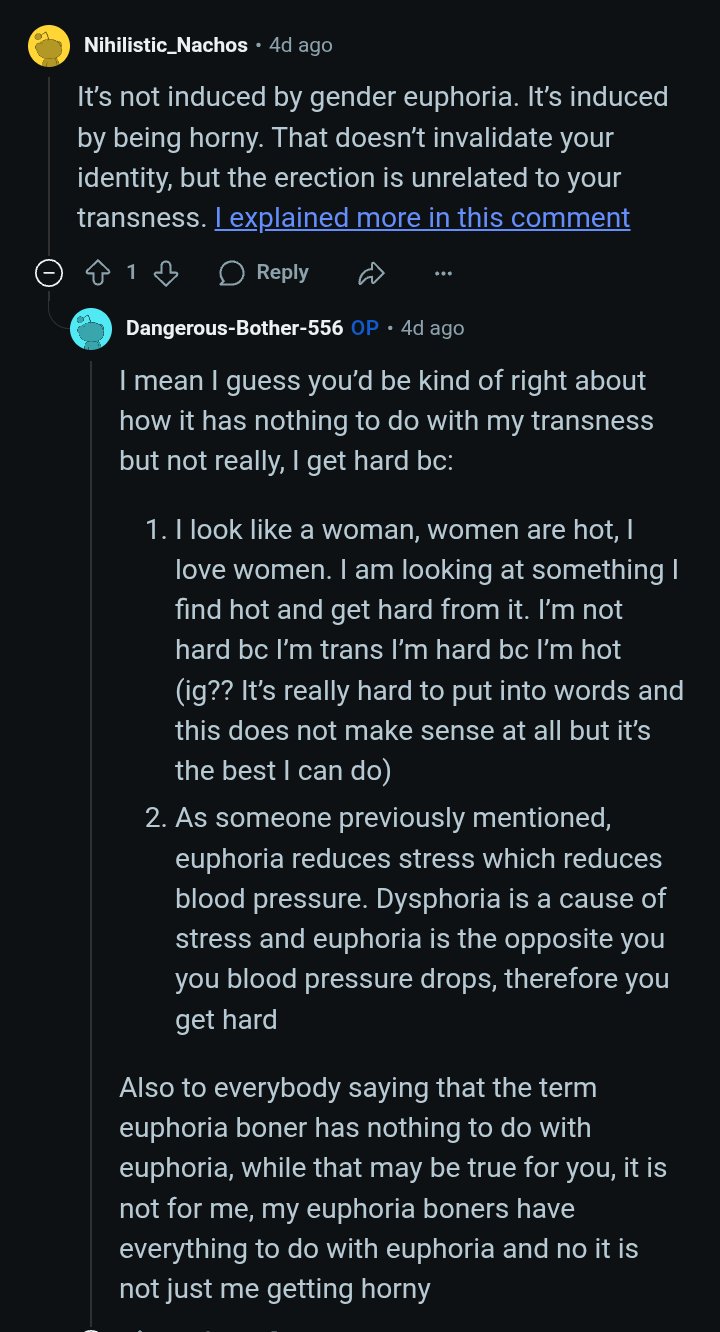Open the Nihilistic_Nachos user profile name
Screen dimensions: 720x1332
[x=165, y=45]
